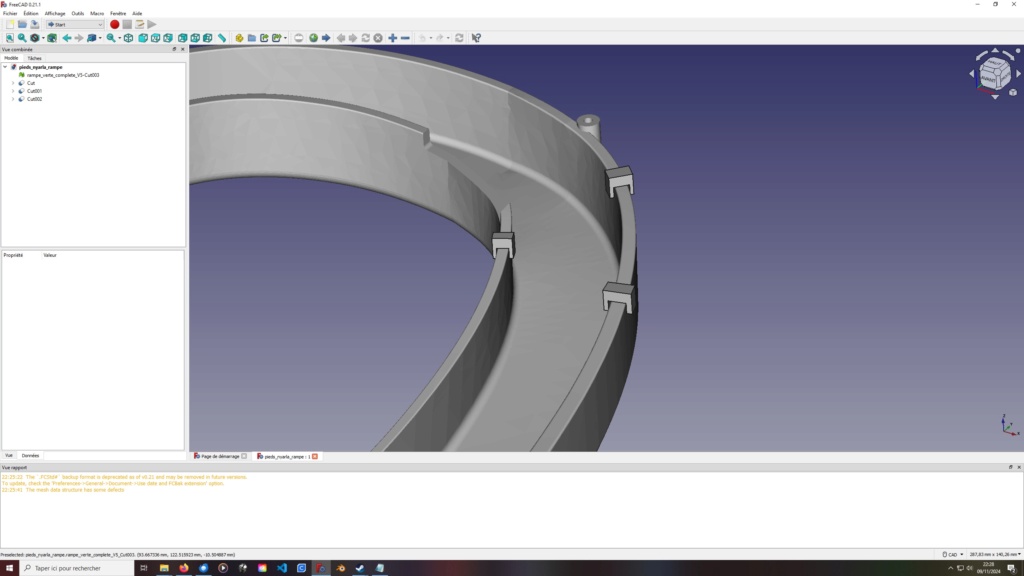The image size is (1024, 576).
Task: Start macro recording with the red button
Action: pos(114,24)
